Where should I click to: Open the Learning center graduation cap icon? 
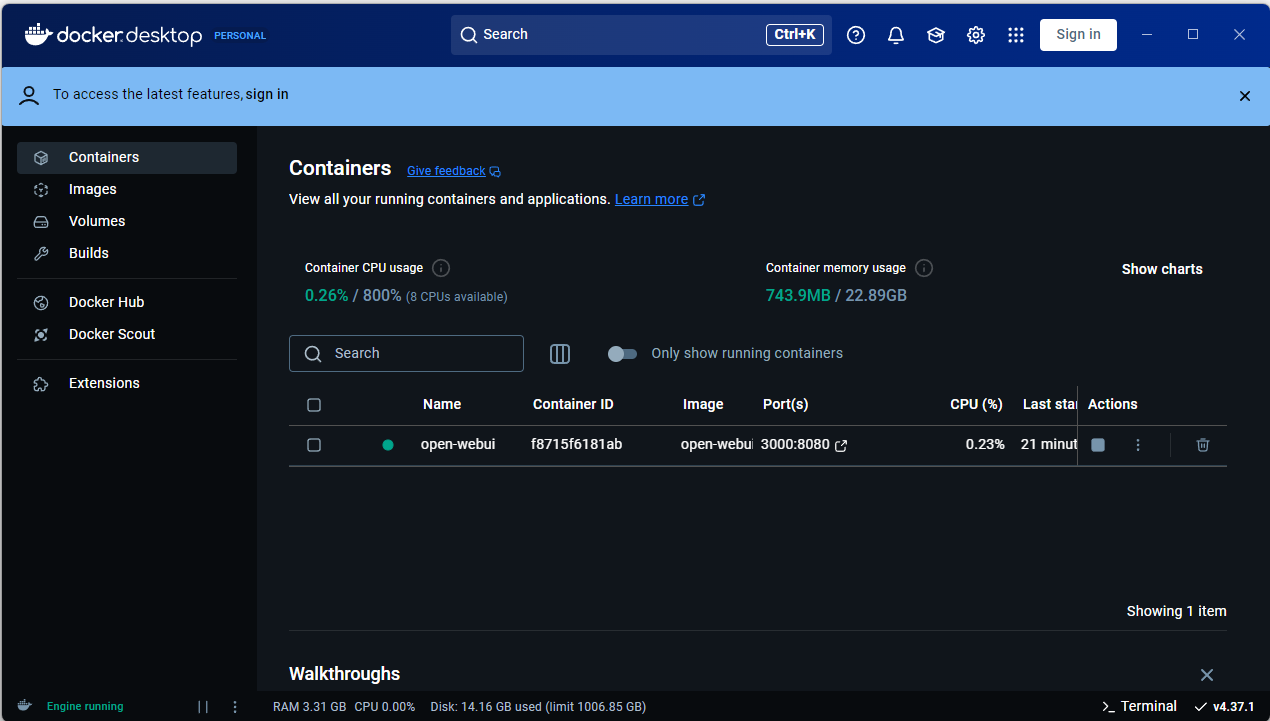[936, 35]
